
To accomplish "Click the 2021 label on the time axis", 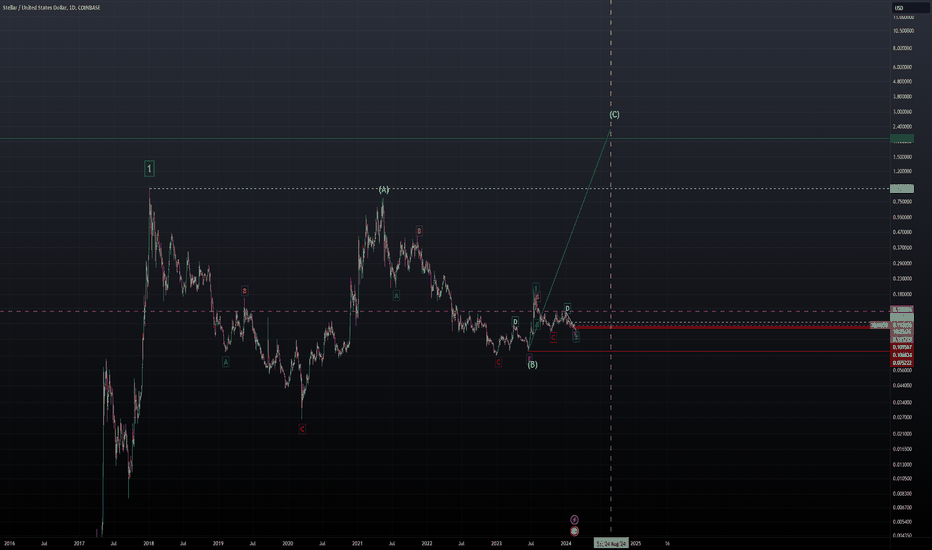I will tap(357, 543).
